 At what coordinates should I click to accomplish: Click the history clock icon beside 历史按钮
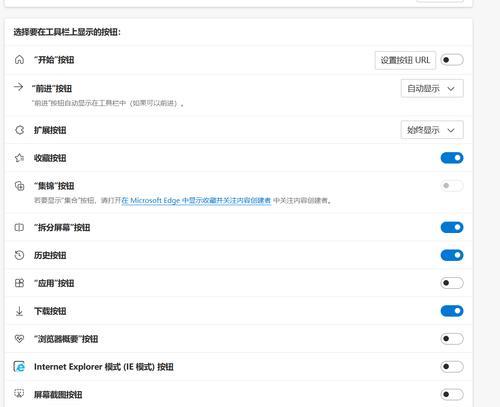pyautogui.click(x=19, y=255)
